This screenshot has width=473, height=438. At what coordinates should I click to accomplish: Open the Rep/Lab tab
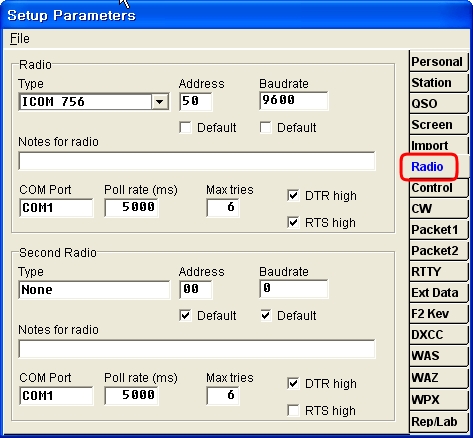tap(438, 422)
